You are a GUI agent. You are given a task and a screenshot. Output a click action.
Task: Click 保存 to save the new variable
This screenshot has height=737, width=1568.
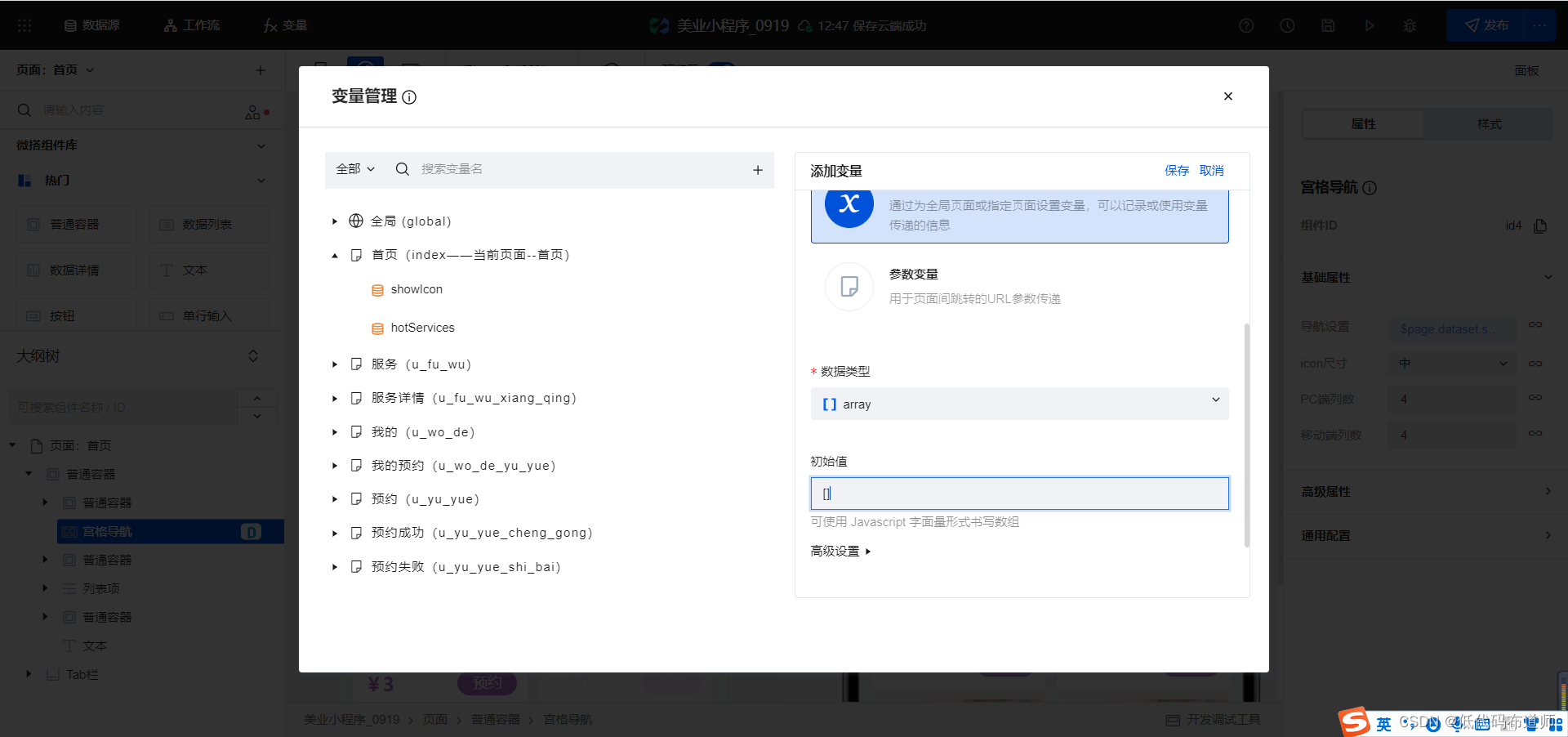click(x=1177, y=171)
